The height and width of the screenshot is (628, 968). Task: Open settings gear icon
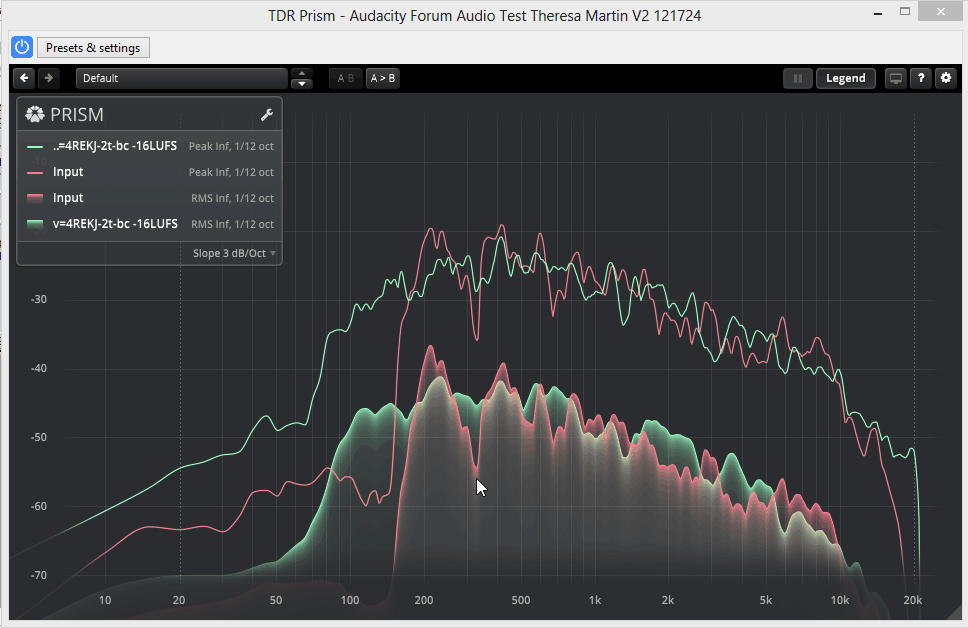pyautogui.click(x=946, y=78)
